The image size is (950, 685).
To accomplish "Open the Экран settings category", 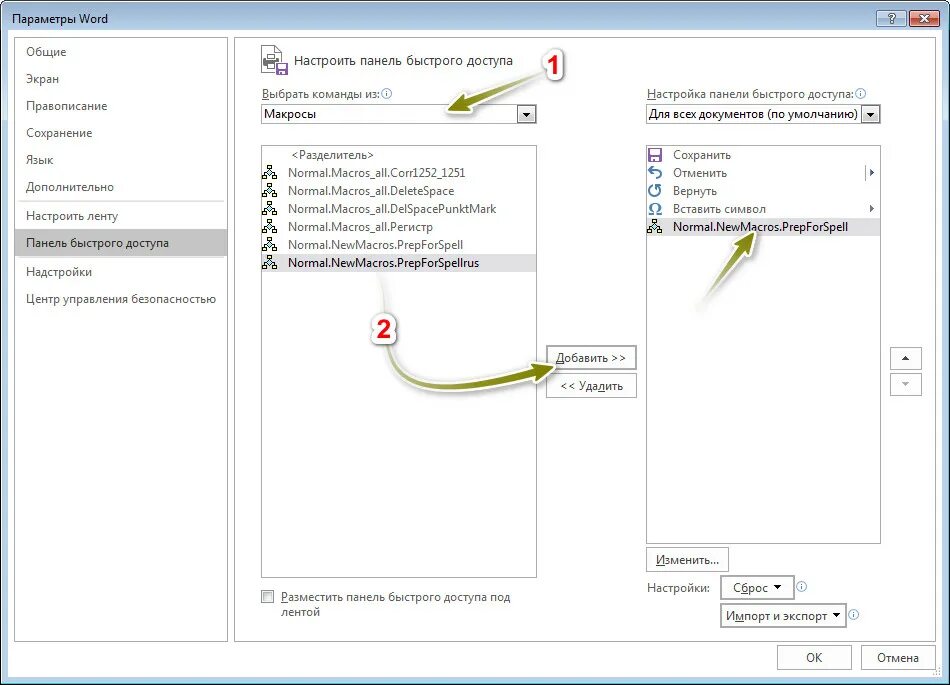I will point(121,79).
